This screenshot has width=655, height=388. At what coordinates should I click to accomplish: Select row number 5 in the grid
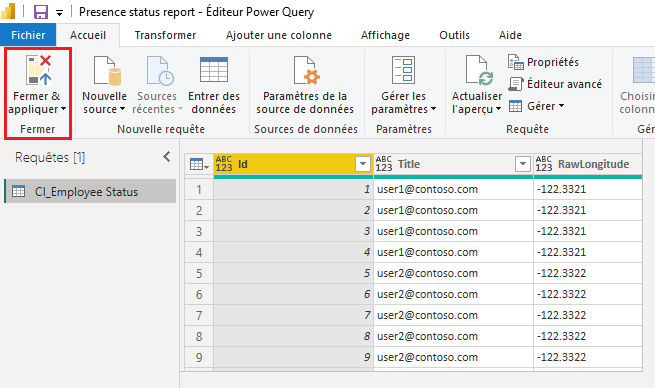point(199,274)
